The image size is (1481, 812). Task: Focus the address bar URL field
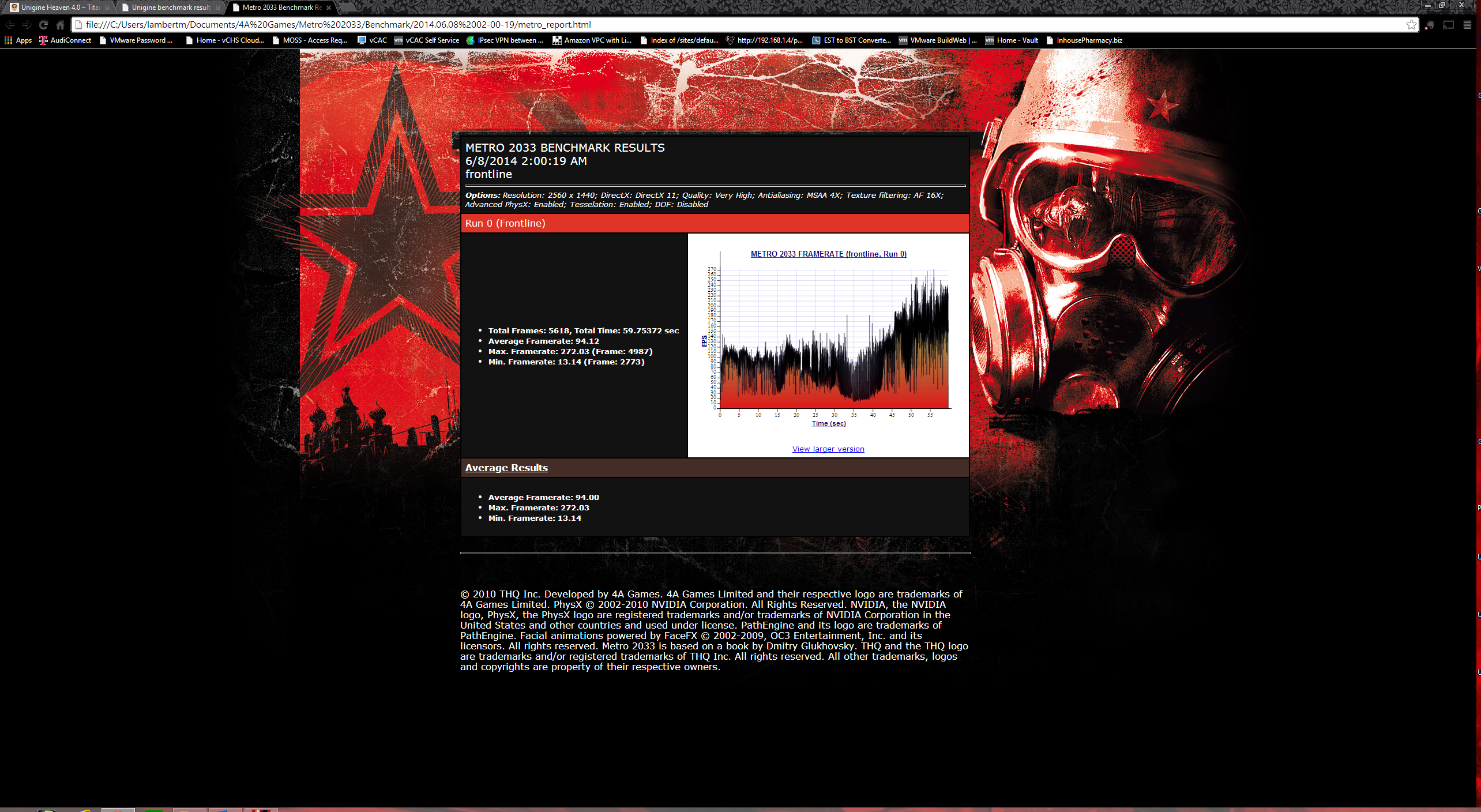coord(692,25)
